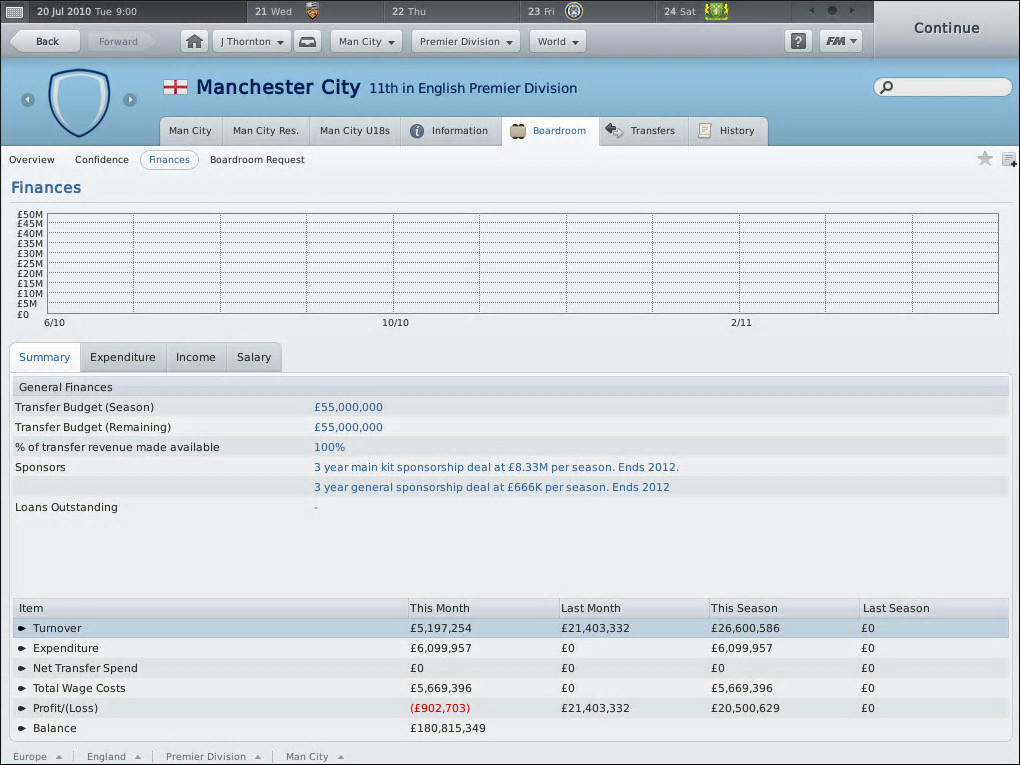
Task: Open the Overview subsection
Action: pyautogui.click(x=32, y=159)
